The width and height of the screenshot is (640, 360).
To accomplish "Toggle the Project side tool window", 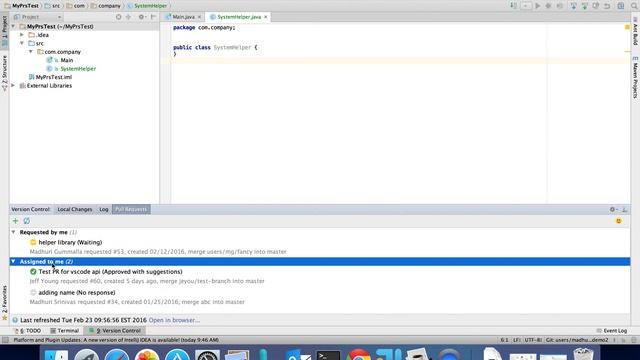I will click(x=4, y=30).
